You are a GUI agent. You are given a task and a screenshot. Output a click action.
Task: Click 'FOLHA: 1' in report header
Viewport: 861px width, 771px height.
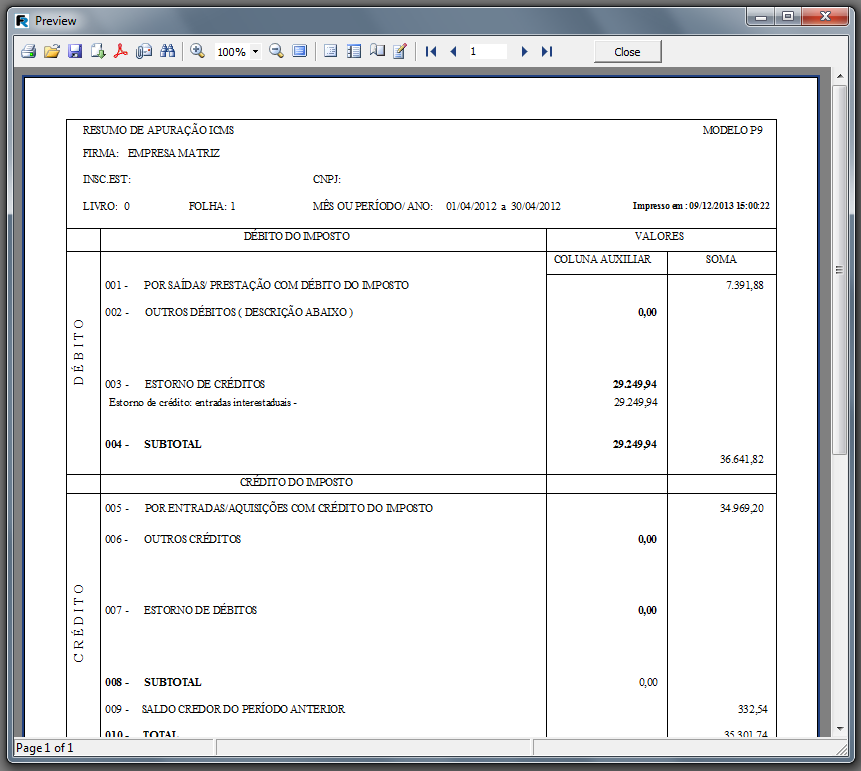212,206
